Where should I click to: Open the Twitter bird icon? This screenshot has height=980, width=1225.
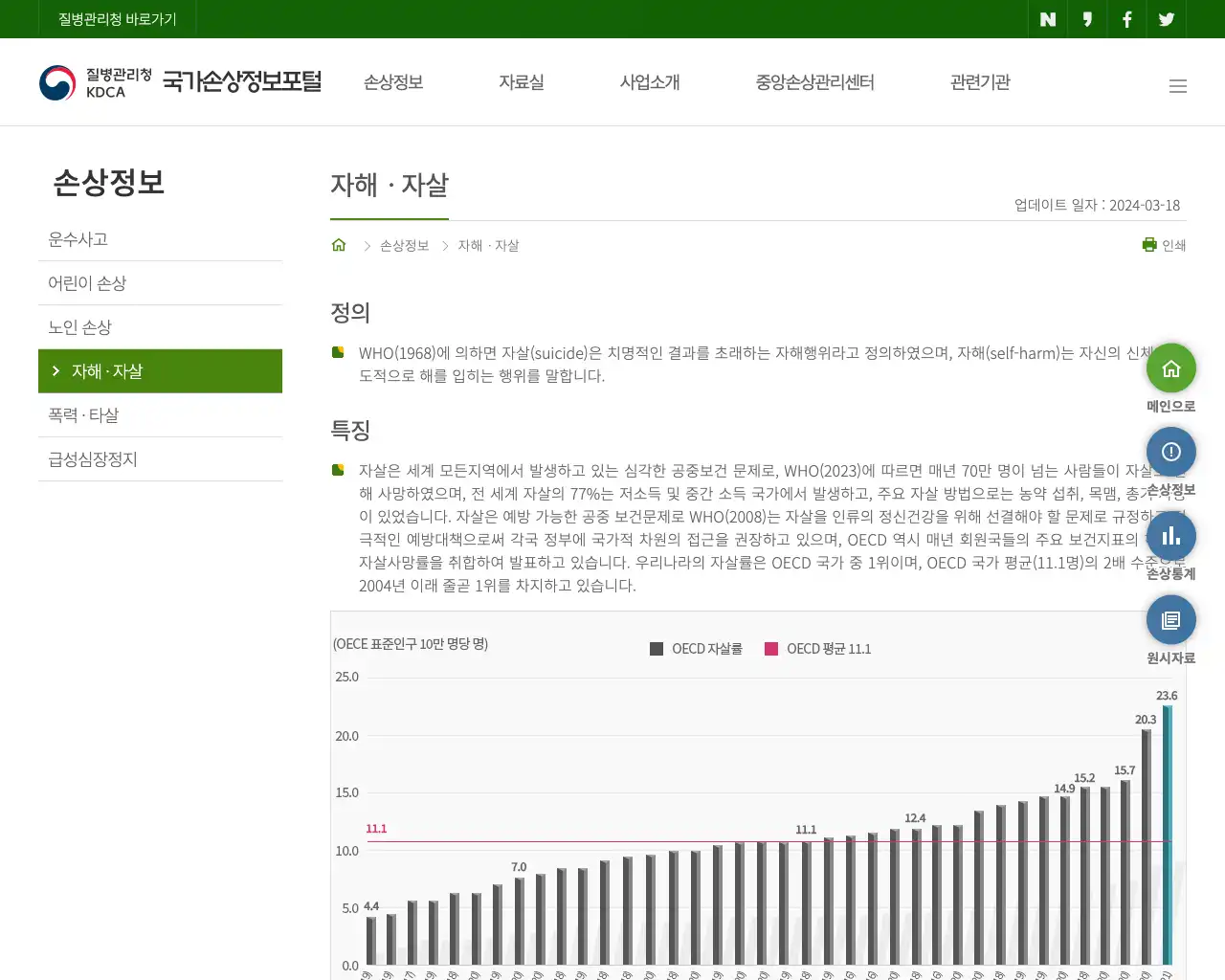point(1167,19)
